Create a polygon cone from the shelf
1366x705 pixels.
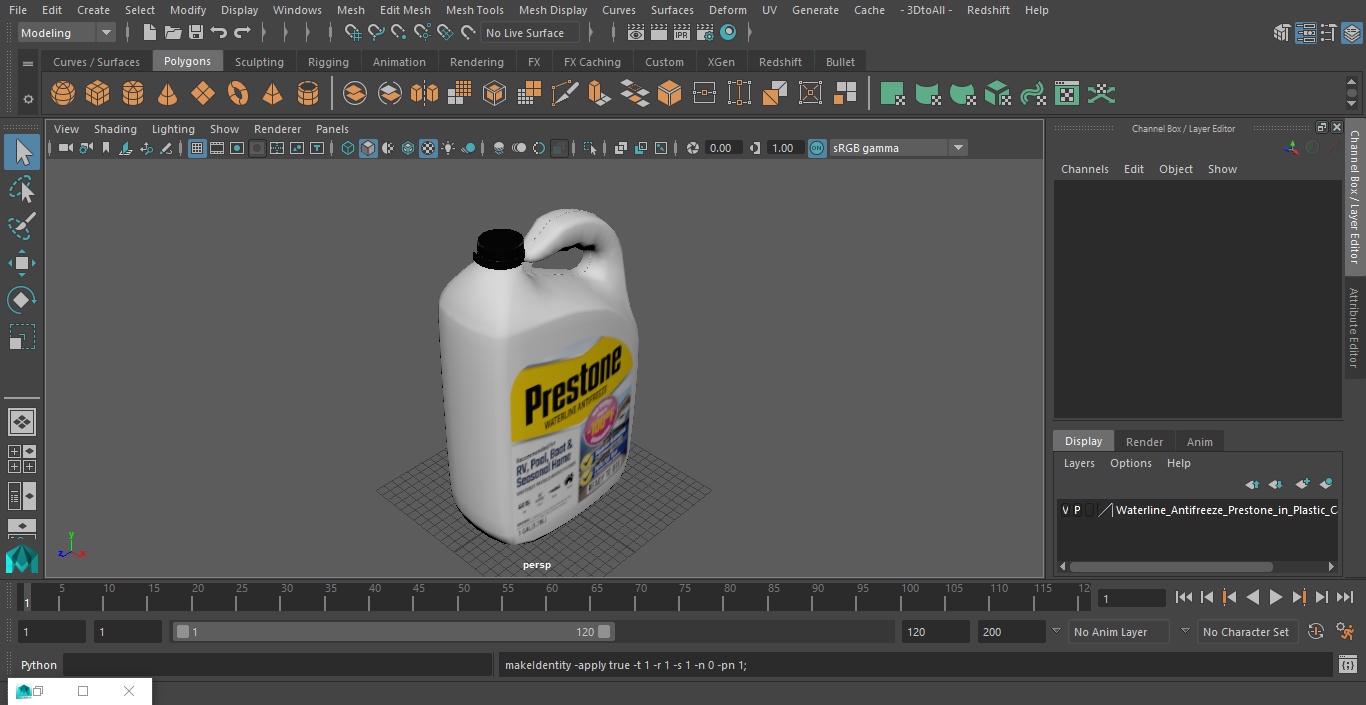pyautogui.click(x=168, y=94)
